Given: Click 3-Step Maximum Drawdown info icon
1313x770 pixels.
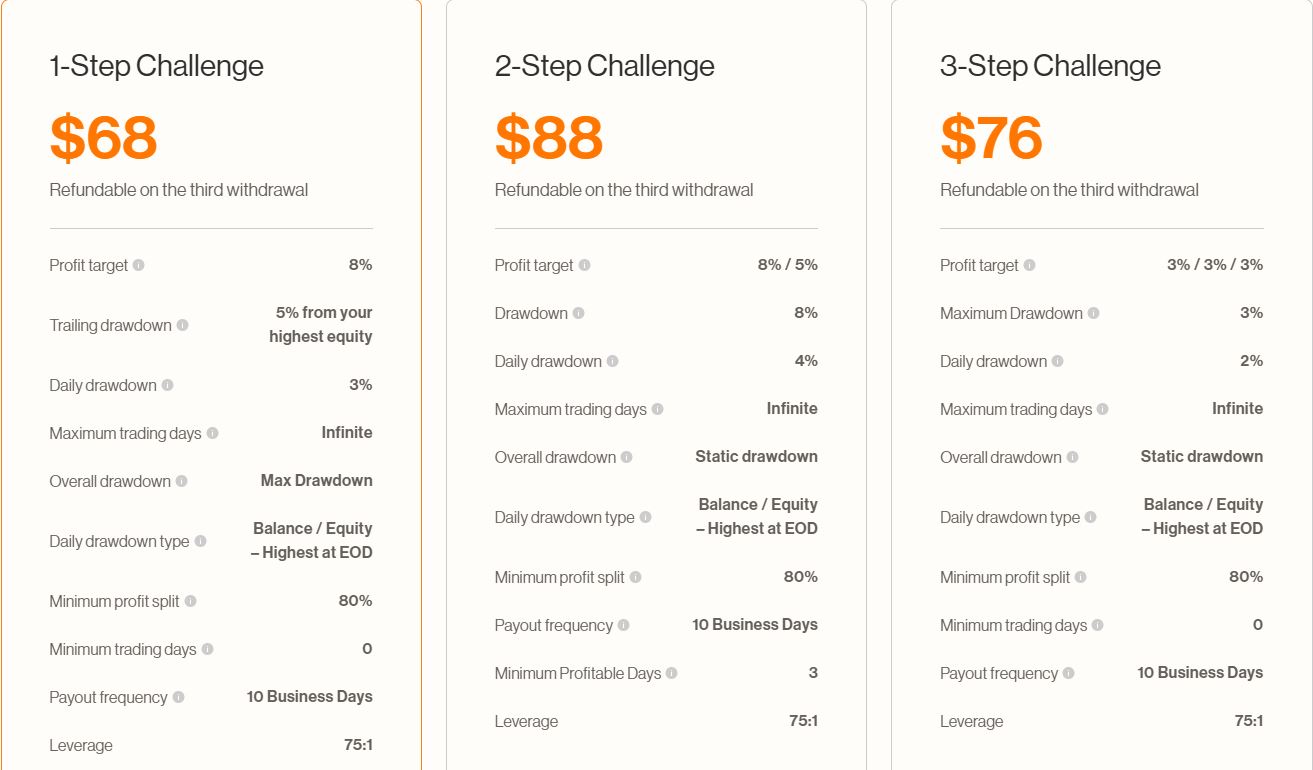Looking at the screenshot, I should (x=1093, y=313).
